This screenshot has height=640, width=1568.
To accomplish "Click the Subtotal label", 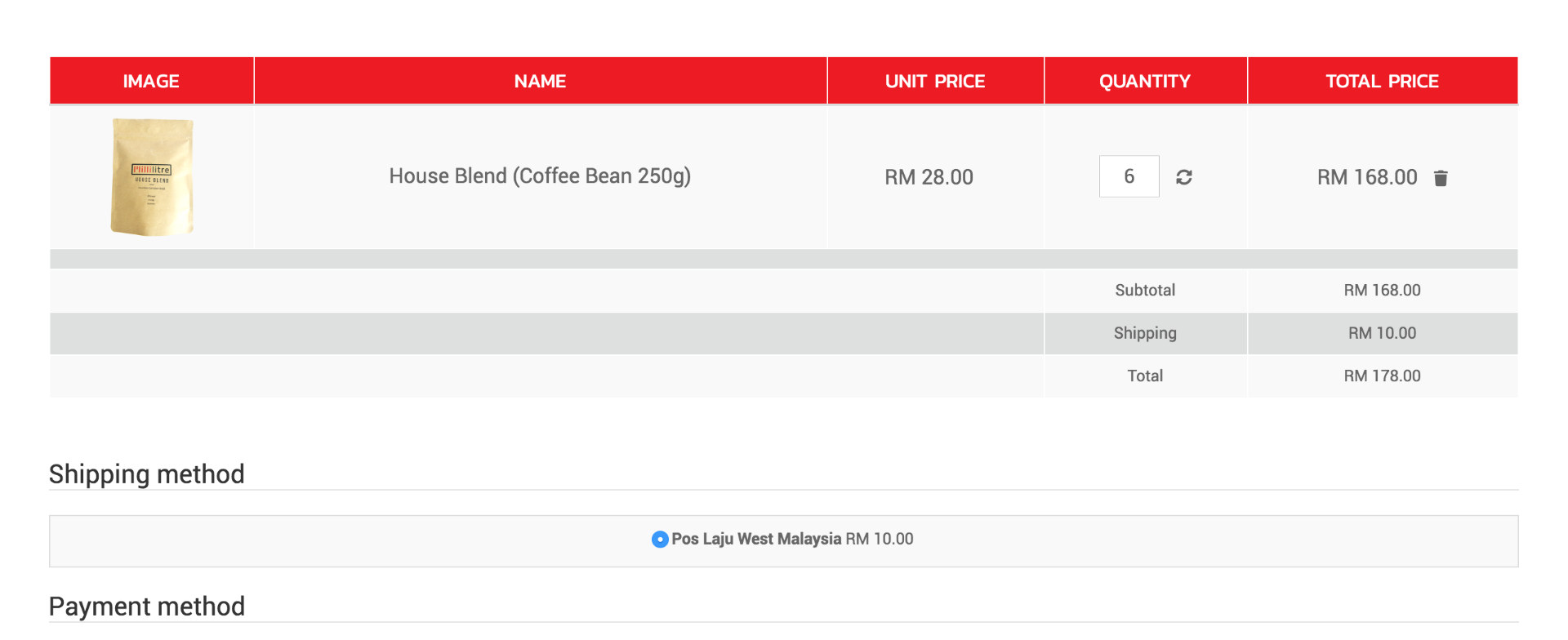I will coord(1145,290).
